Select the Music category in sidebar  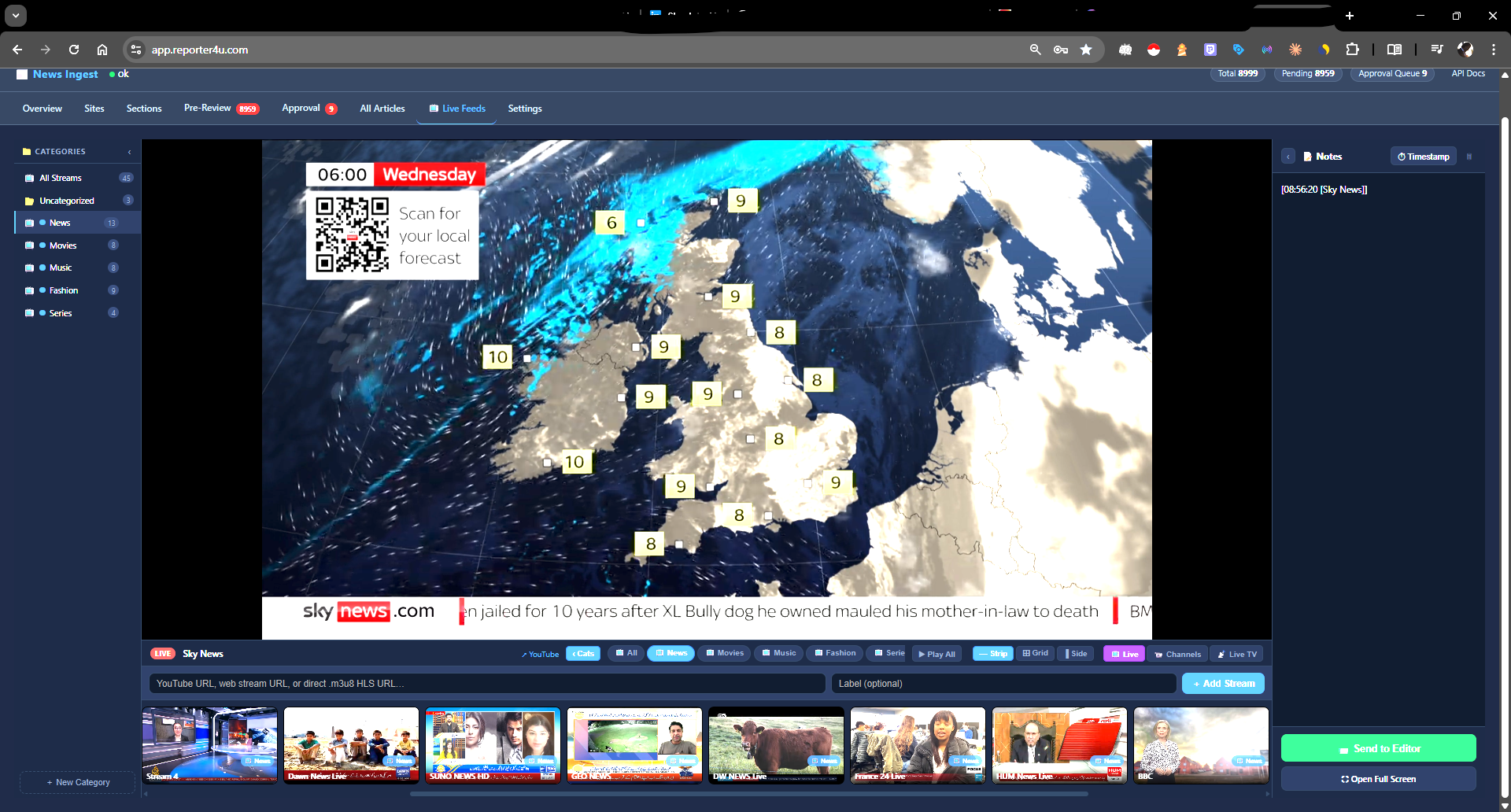click(78, 268)
